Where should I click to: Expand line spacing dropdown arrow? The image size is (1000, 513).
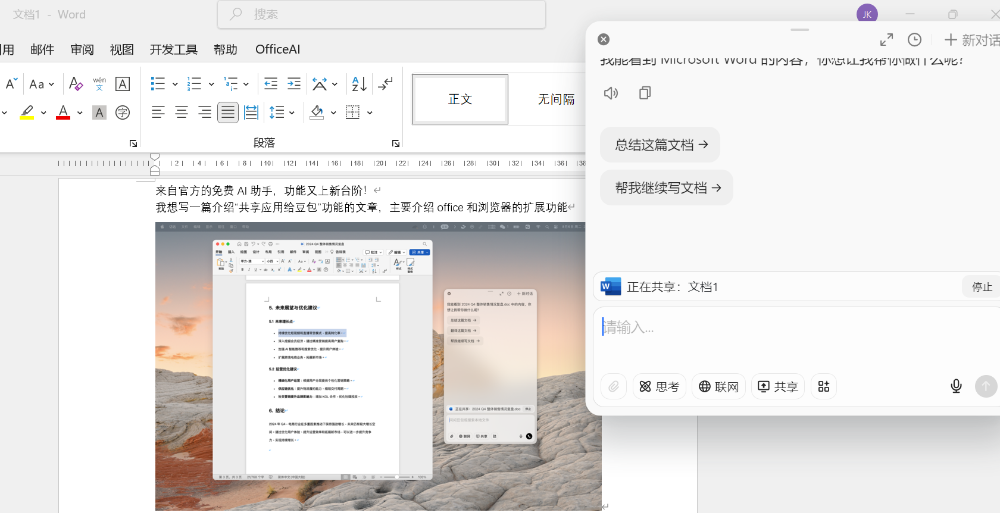tap(292, 113)
